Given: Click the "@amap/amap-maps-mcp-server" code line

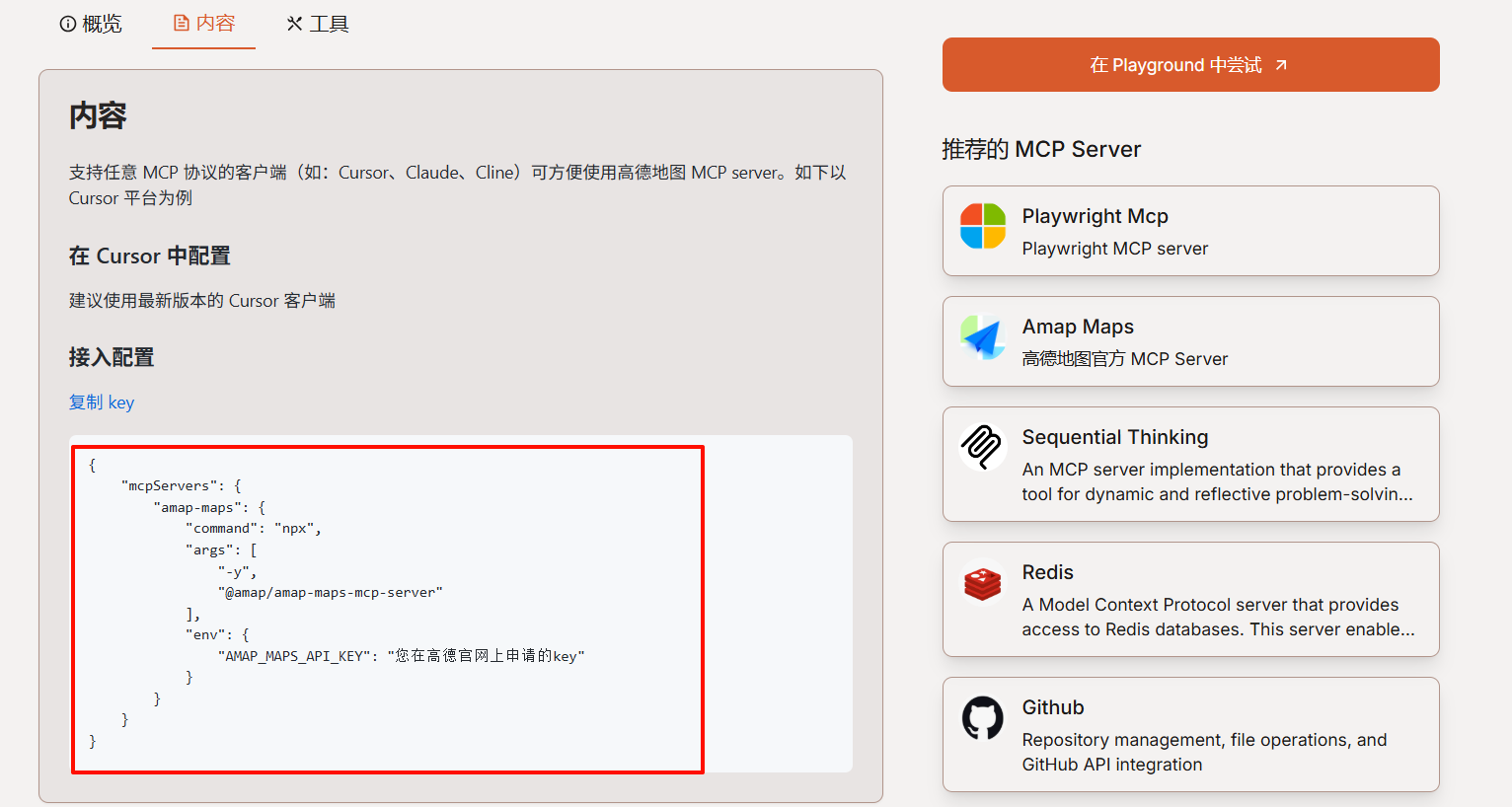Looking at the screenshot, I should tap(331, 593).
